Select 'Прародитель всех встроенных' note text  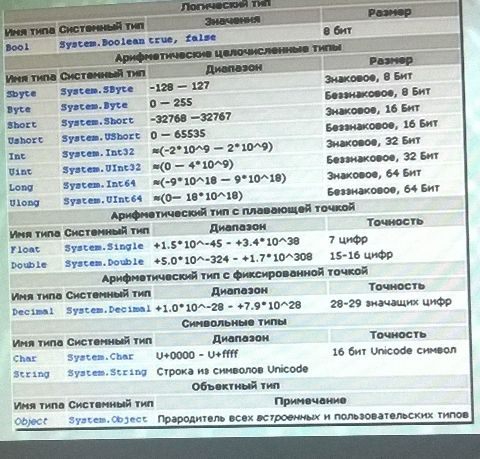238,418
